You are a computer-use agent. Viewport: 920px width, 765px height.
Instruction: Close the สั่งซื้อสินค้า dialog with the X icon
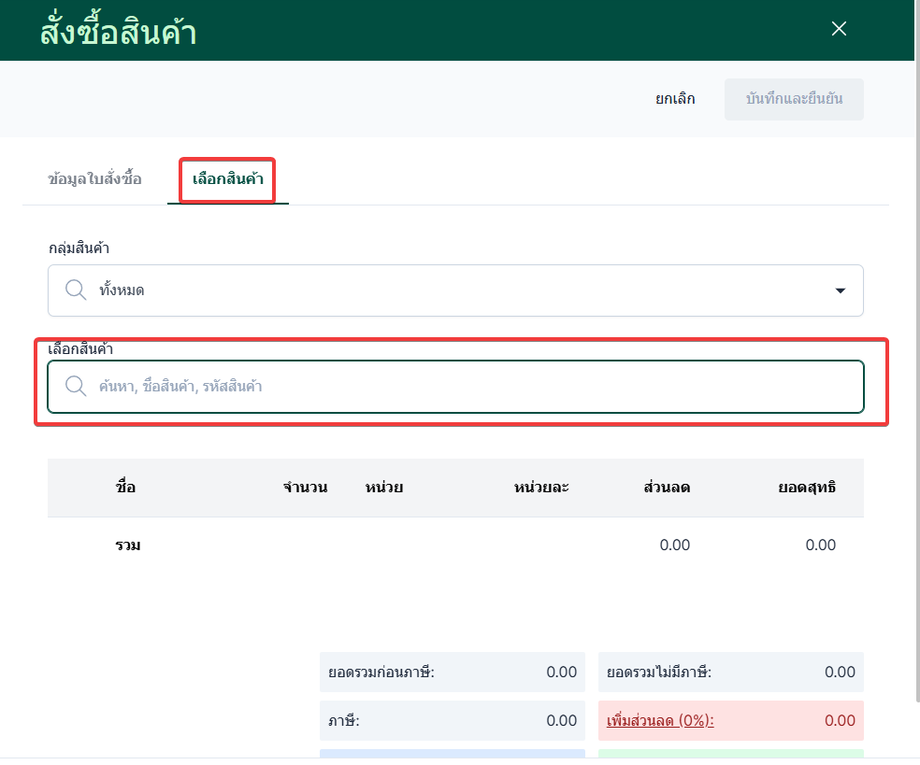tap(838, 28)
